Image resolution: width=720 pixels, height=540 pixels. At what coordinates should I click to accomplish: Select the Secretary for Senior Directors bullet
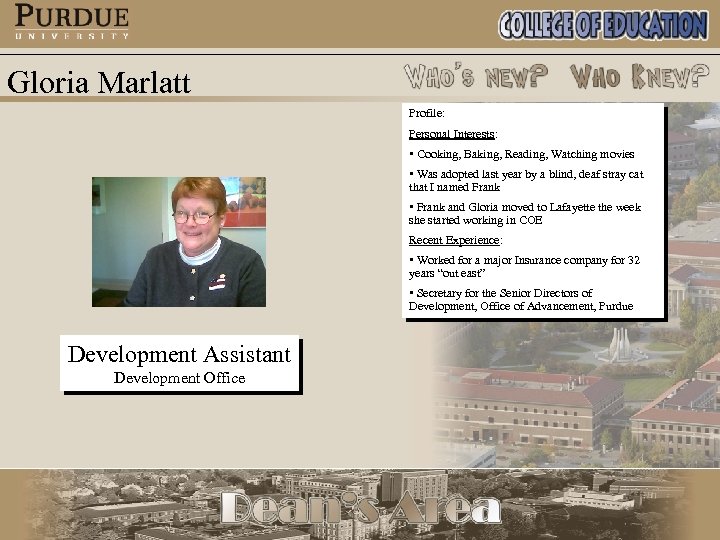coord(521,299)
